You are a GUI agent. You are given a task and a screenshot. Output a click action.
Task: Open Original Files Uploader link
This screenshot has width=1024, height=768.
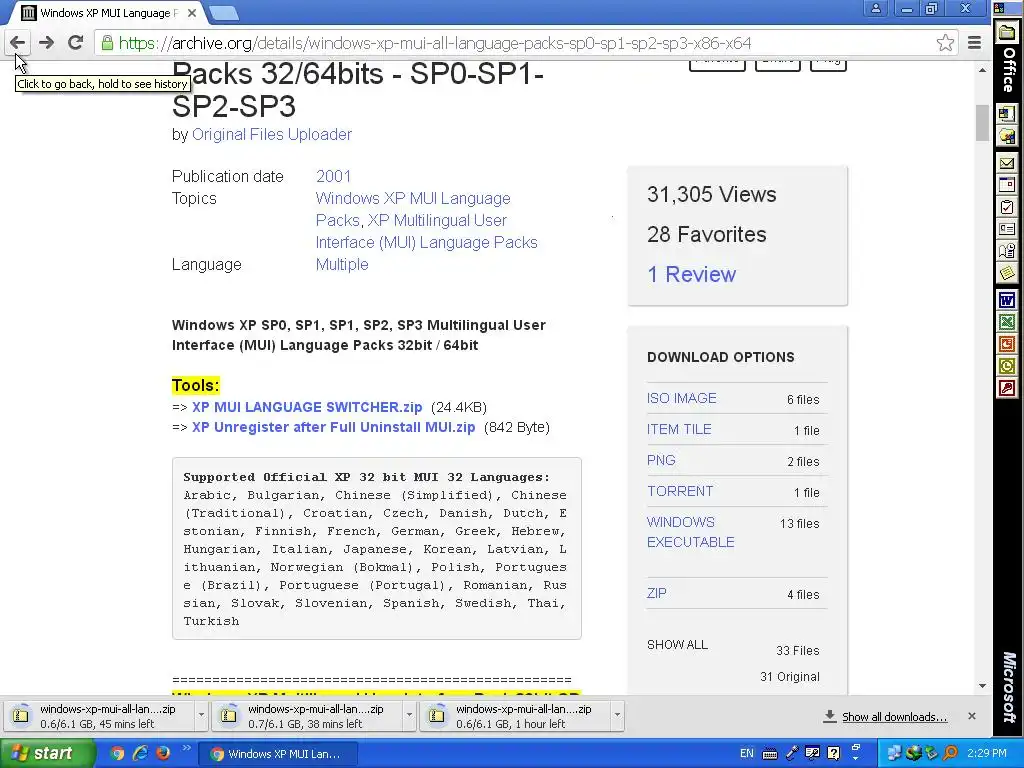(272, 135)
